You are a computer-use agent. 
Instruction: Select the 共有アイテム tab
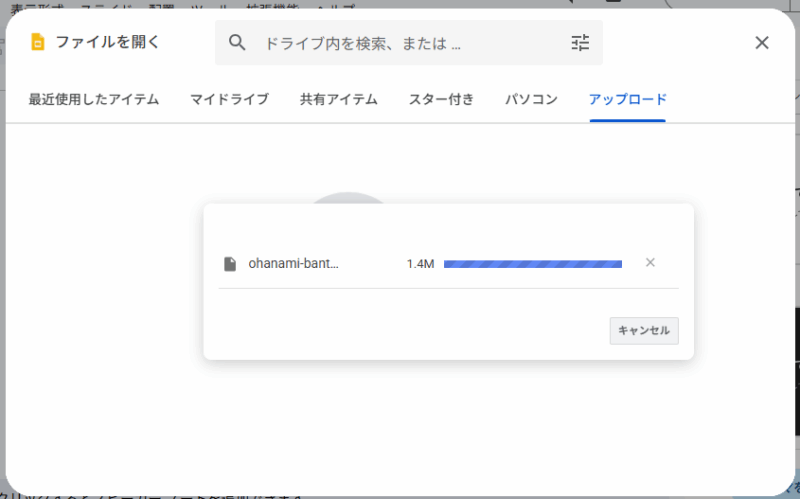click(x=338, y=100)
